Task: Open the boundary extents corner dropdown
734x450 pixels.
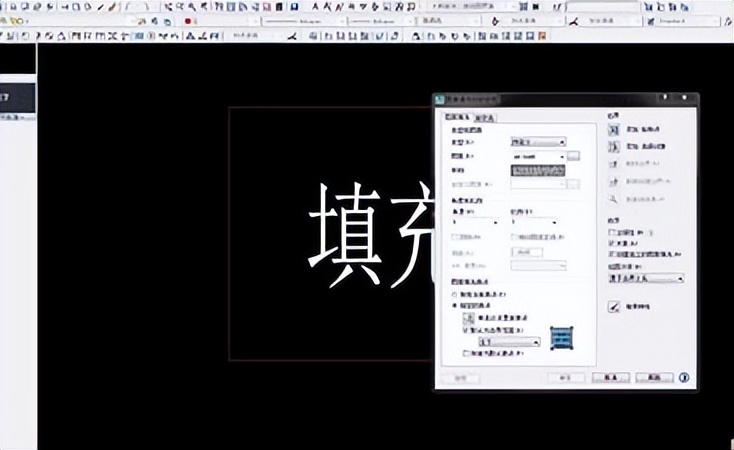Action: [x=509, y=342]
